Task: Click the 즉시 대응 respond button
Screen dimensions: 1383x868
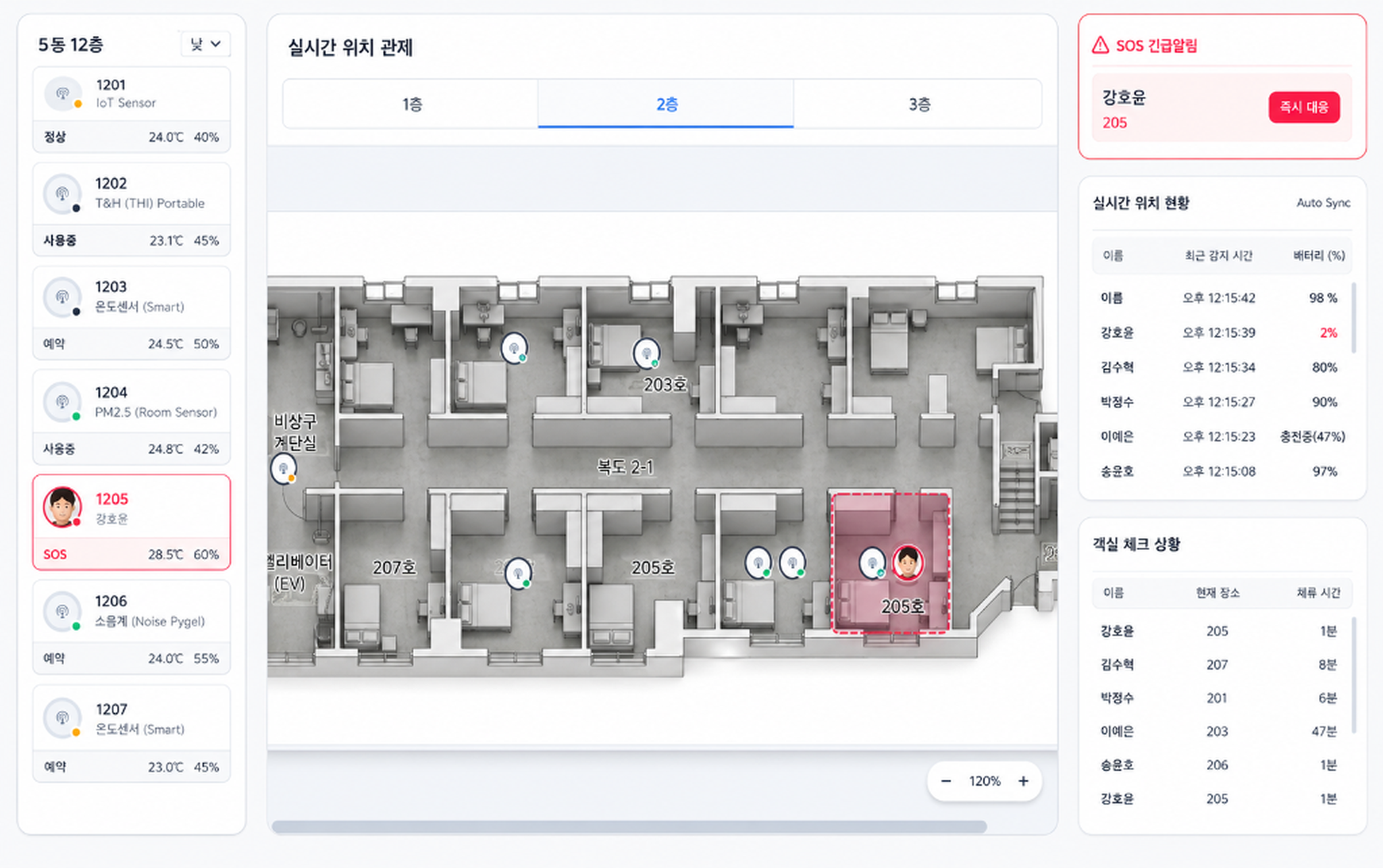Action: click(x=1304, y=107)
